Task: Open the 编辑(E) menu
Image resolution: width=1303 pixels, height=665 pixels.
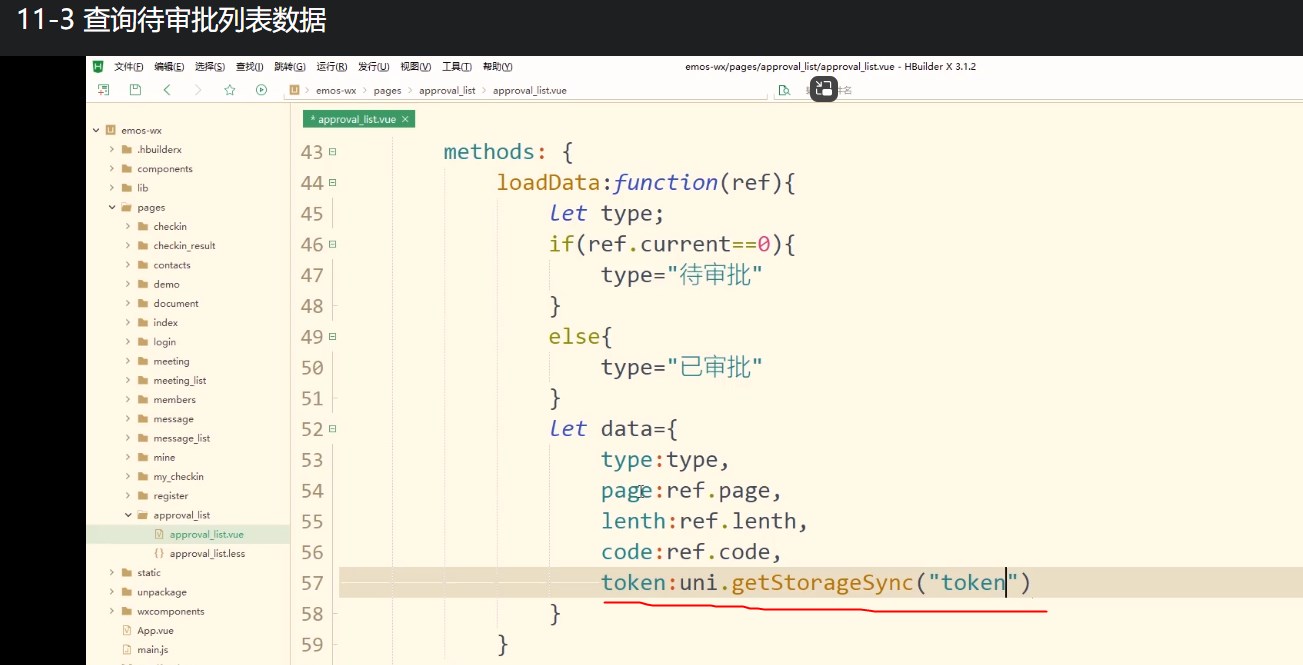Action: click(169, 67)
